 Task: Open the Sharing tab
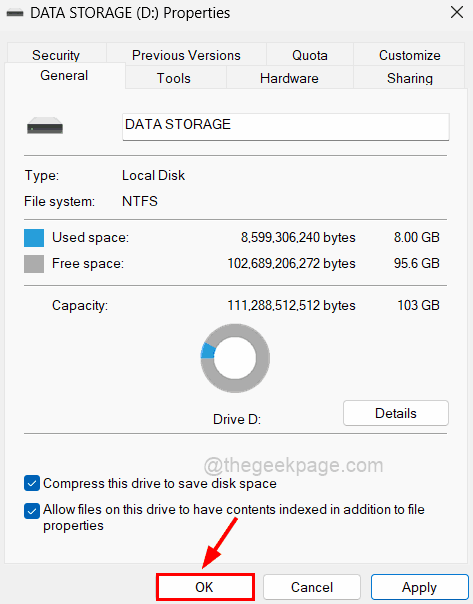point(409,78)
